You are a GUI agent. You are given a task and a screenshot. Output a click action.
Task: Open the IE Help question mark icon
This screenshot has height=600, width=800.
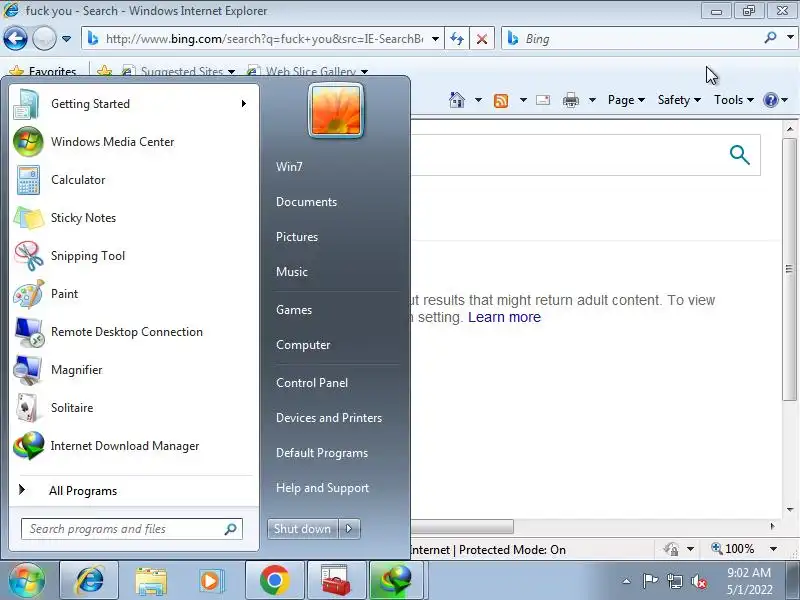(x=770, y=100)
